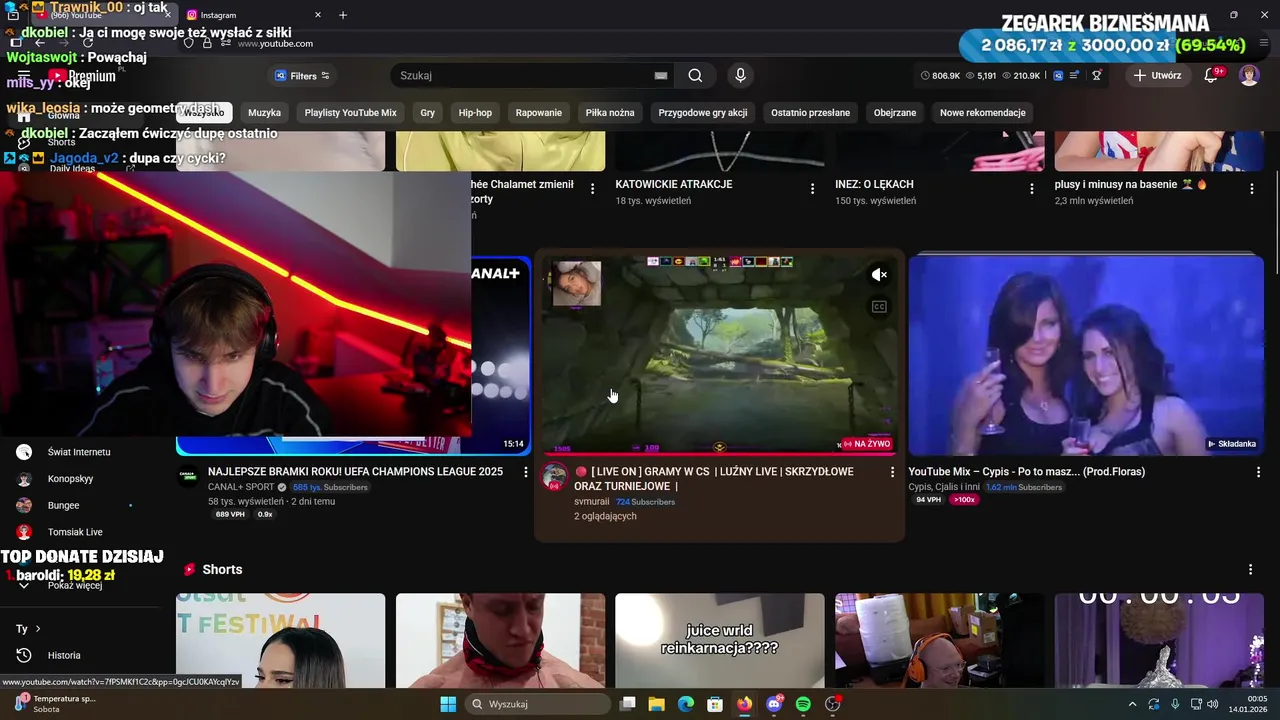Click the trophy icon in vidIQ bar
The width and height of the screenshot is (1280, 720).
tap(1097, 75)
